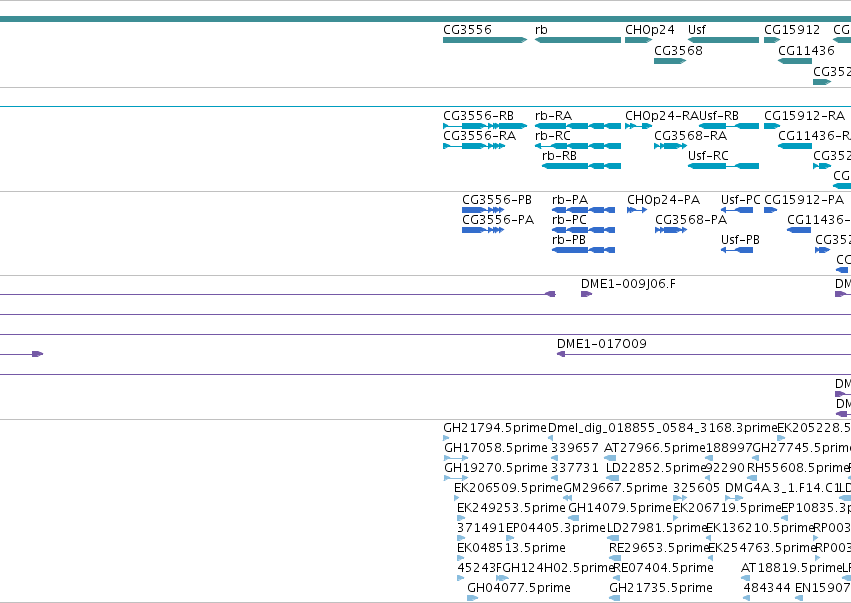The height and width of the screenshot is (603, 851).
Task: Open EST label AT18819.5prime
Action: [791, 568]
